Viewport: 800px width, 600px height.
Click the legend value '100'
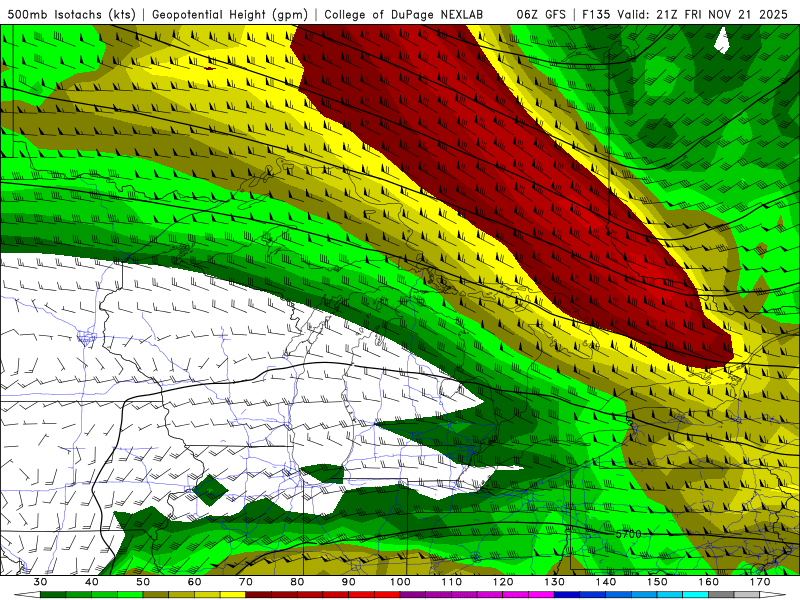(401, 582)
